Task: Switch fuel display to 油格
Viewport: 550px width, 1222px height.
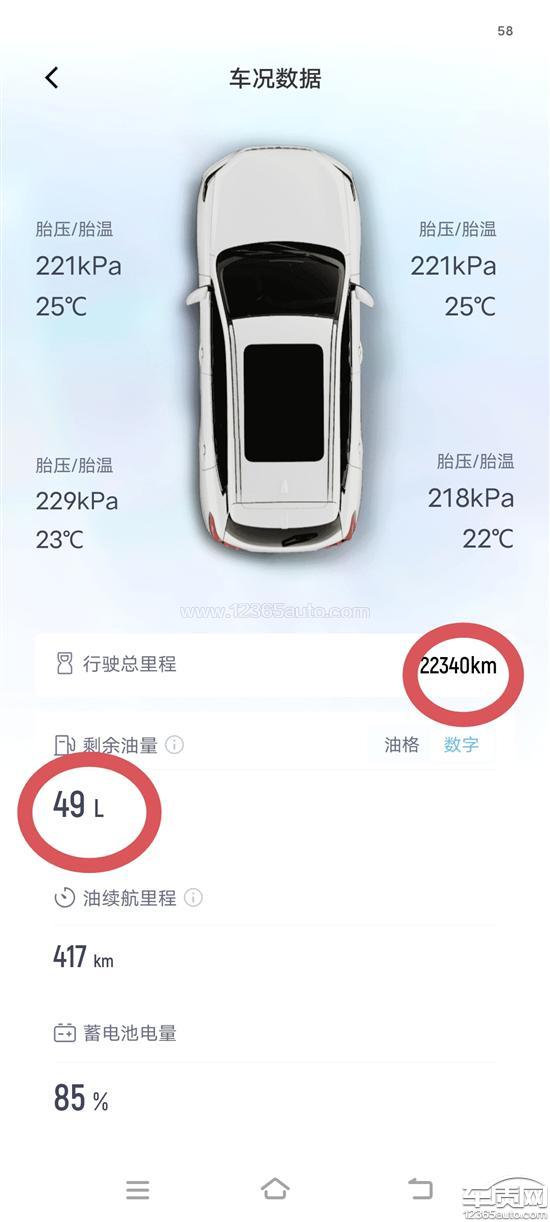Action: click(402, 745)
